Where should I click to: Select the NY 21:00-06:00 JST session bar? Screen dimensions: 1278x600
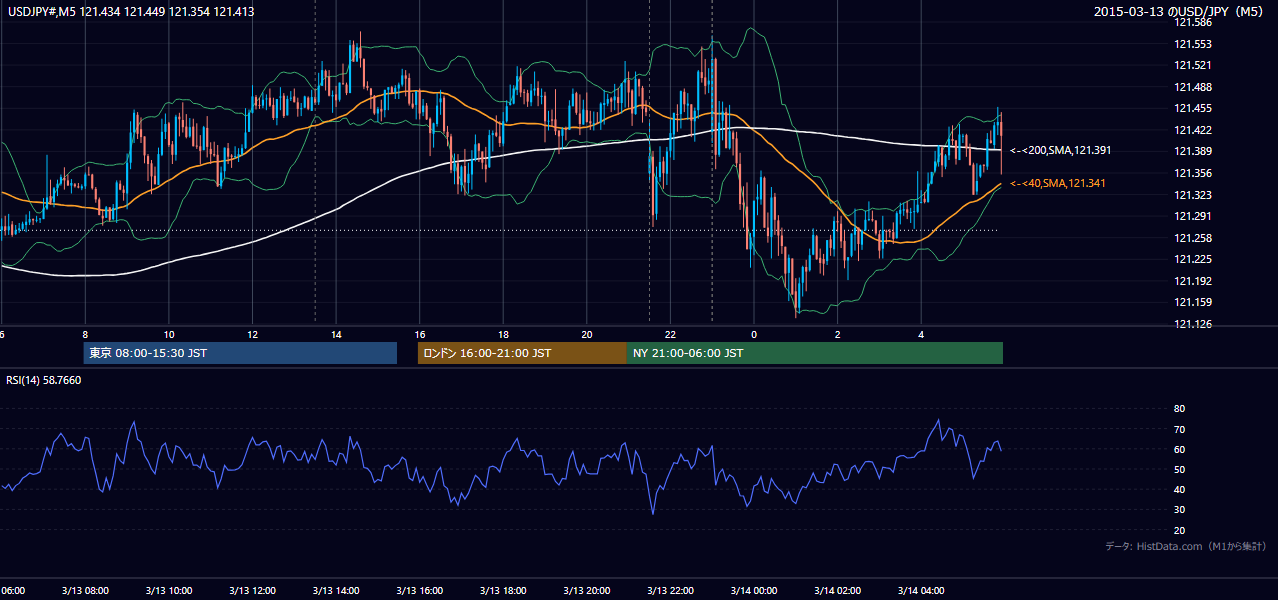pos(815,353)
